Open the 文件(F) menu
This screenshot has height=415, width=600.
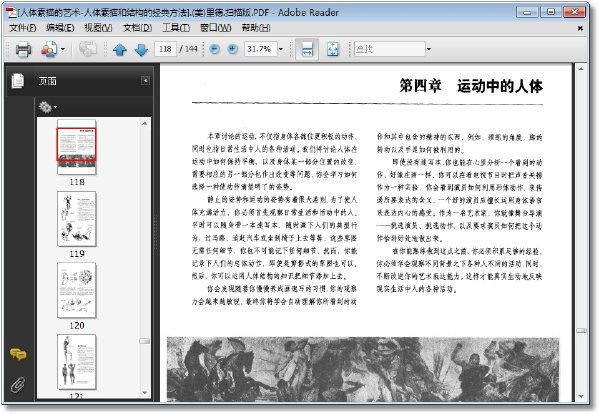coord(23,28)
